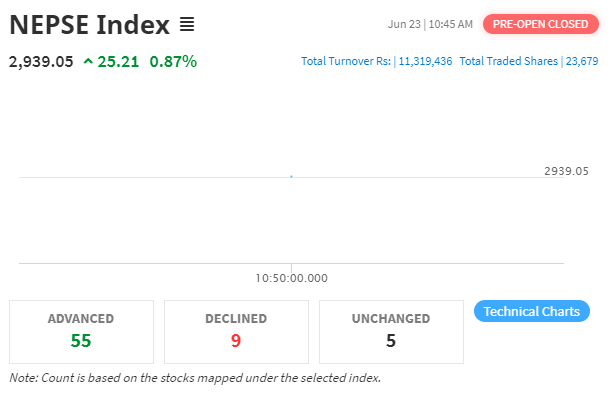Click the index value 2,939.05
613x396 pixels.
coord(41,62)
